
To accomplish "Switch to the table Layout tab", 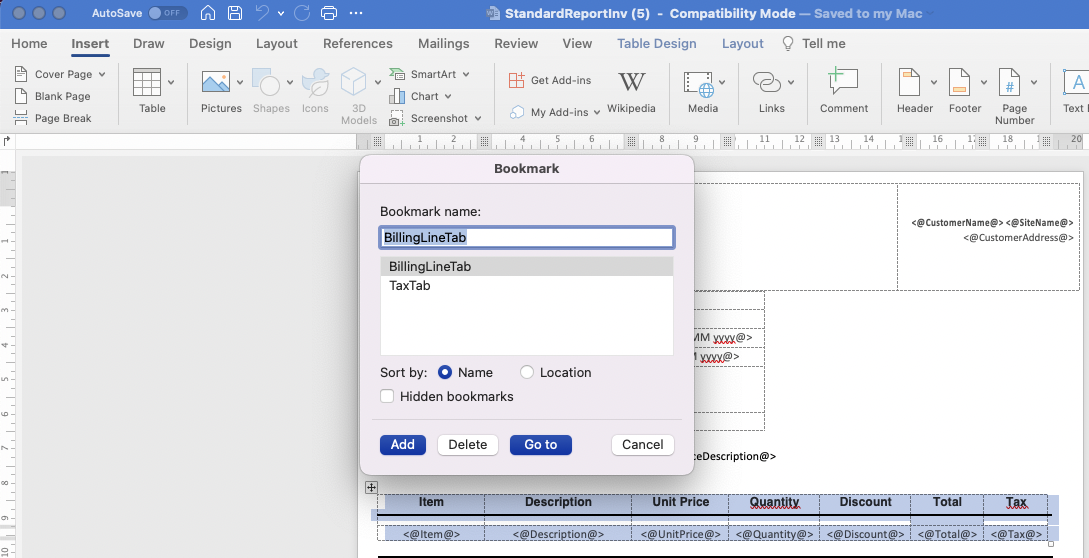I will pos(742,43).
